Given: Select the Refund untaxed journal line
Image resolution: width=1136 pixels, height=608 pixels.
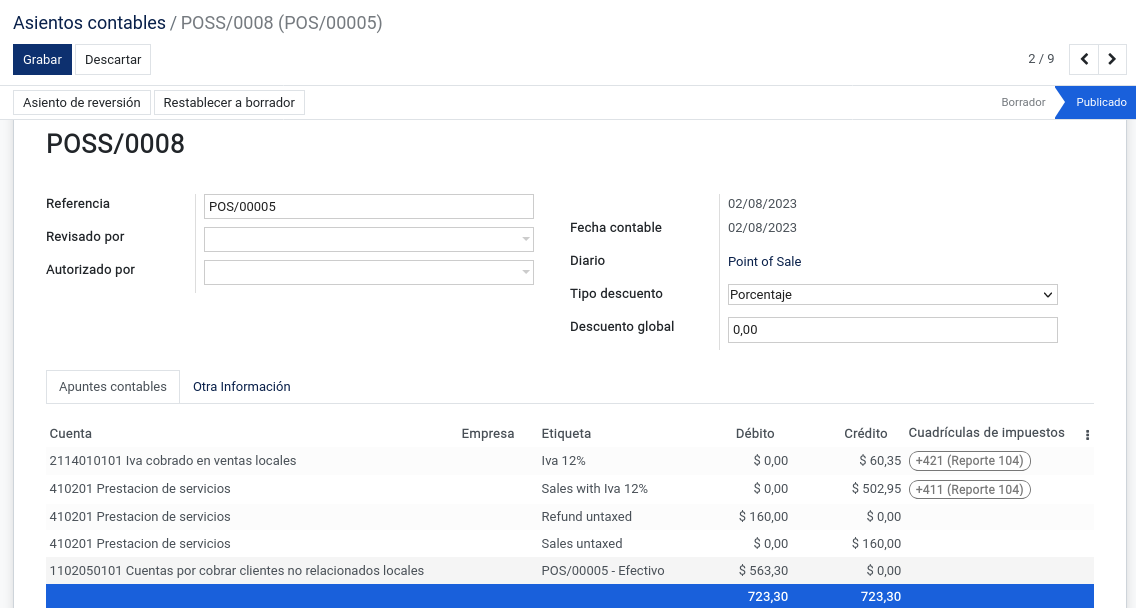Looking at the screenshot, I should [x=570, y=517].
